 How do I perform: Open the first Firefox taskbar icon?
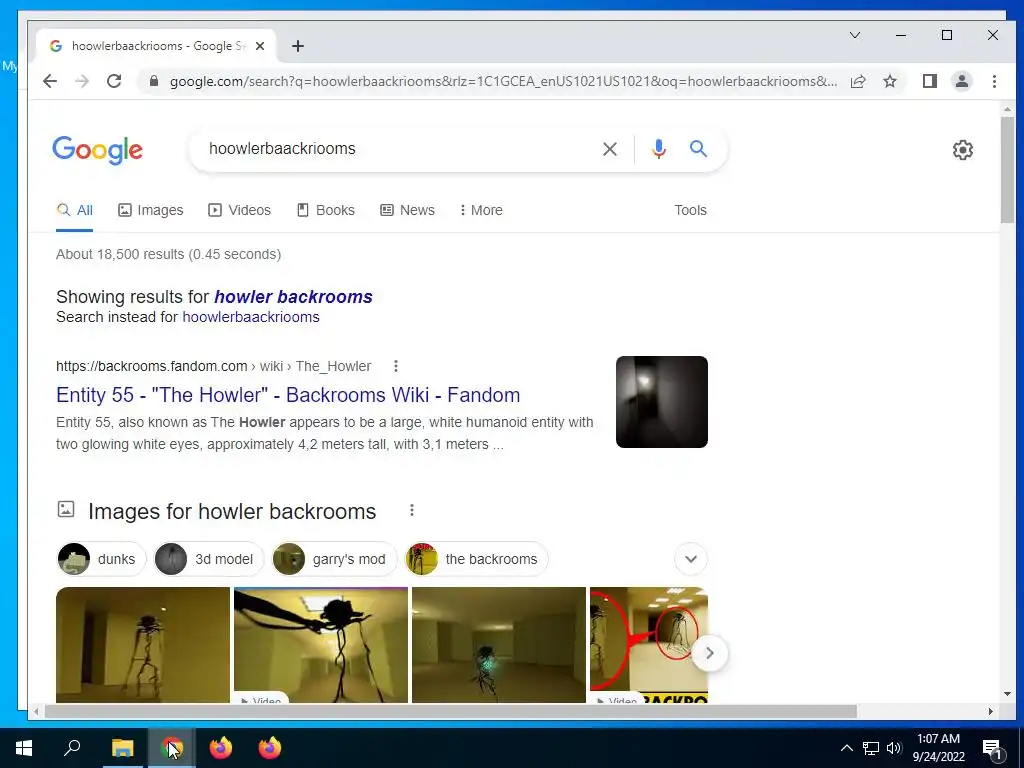(221, 748)
